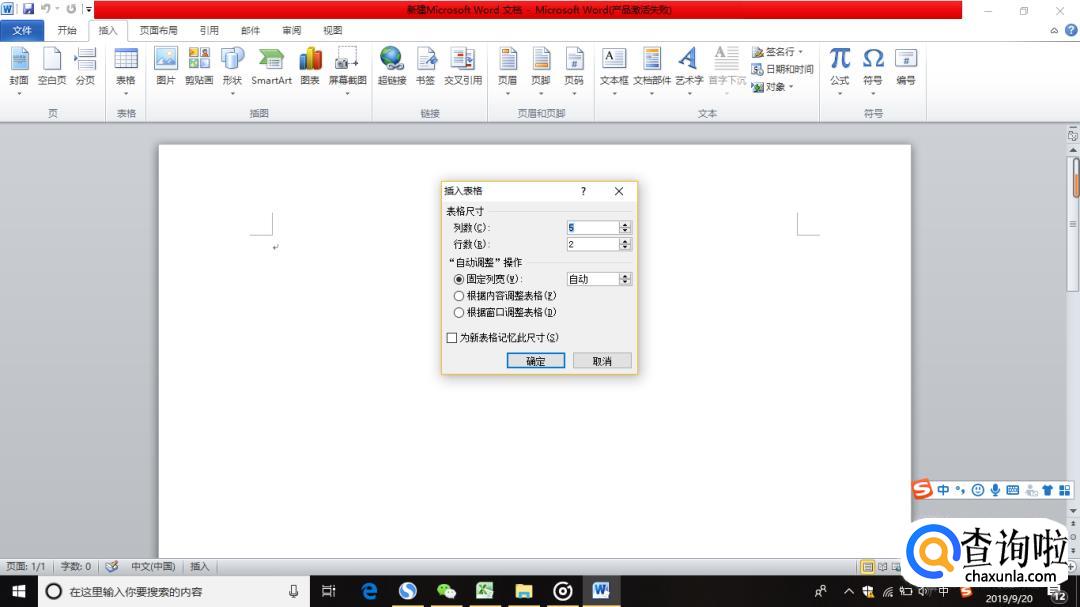Switch to the Page Layout tab

pyautogui.click(x=158, y=31)
